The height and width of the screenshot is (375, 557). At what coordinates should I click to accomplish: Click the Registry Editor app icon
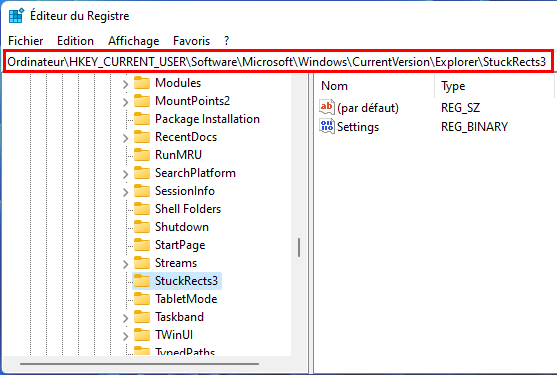pyautogui.click(x=16, y=16)
